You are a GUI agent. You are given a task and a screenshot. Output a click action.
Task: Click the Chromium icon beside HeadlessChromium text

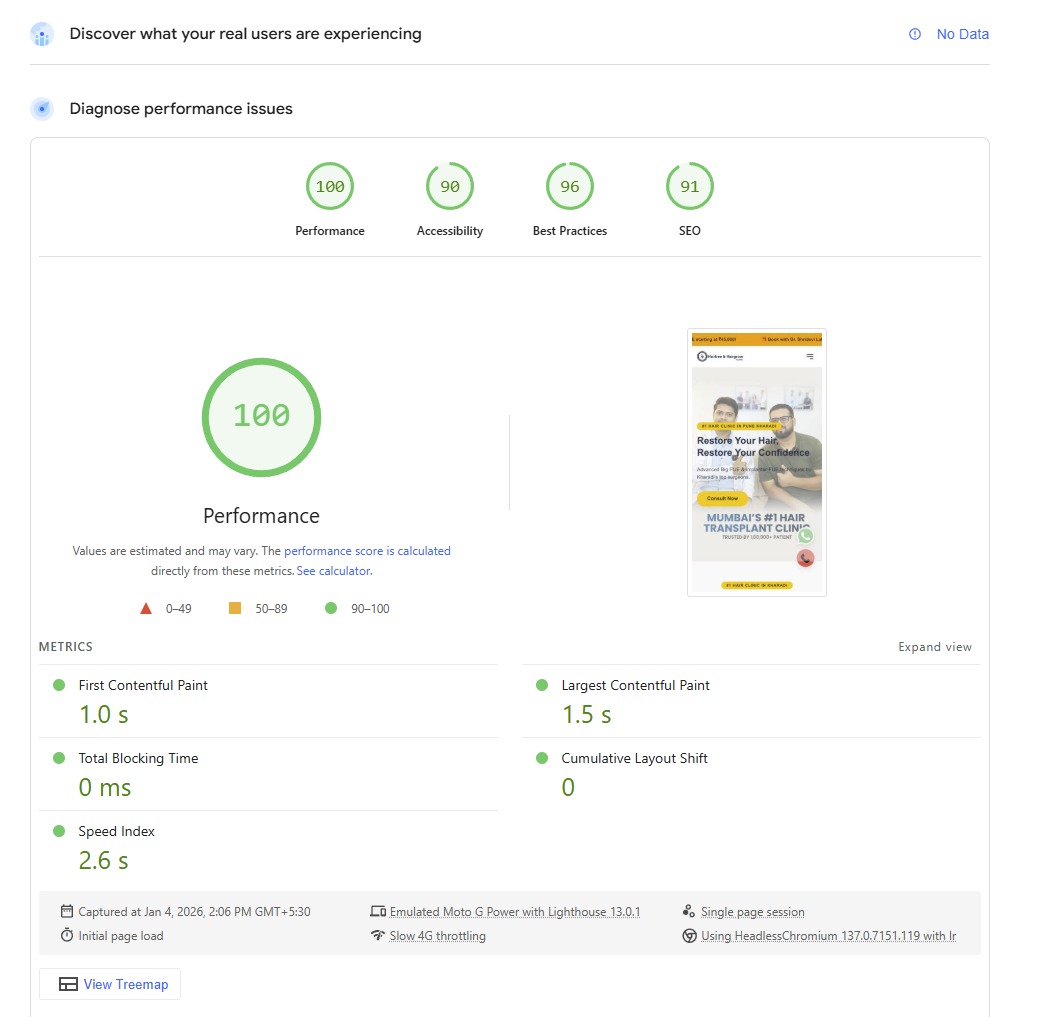click(688, 936)
